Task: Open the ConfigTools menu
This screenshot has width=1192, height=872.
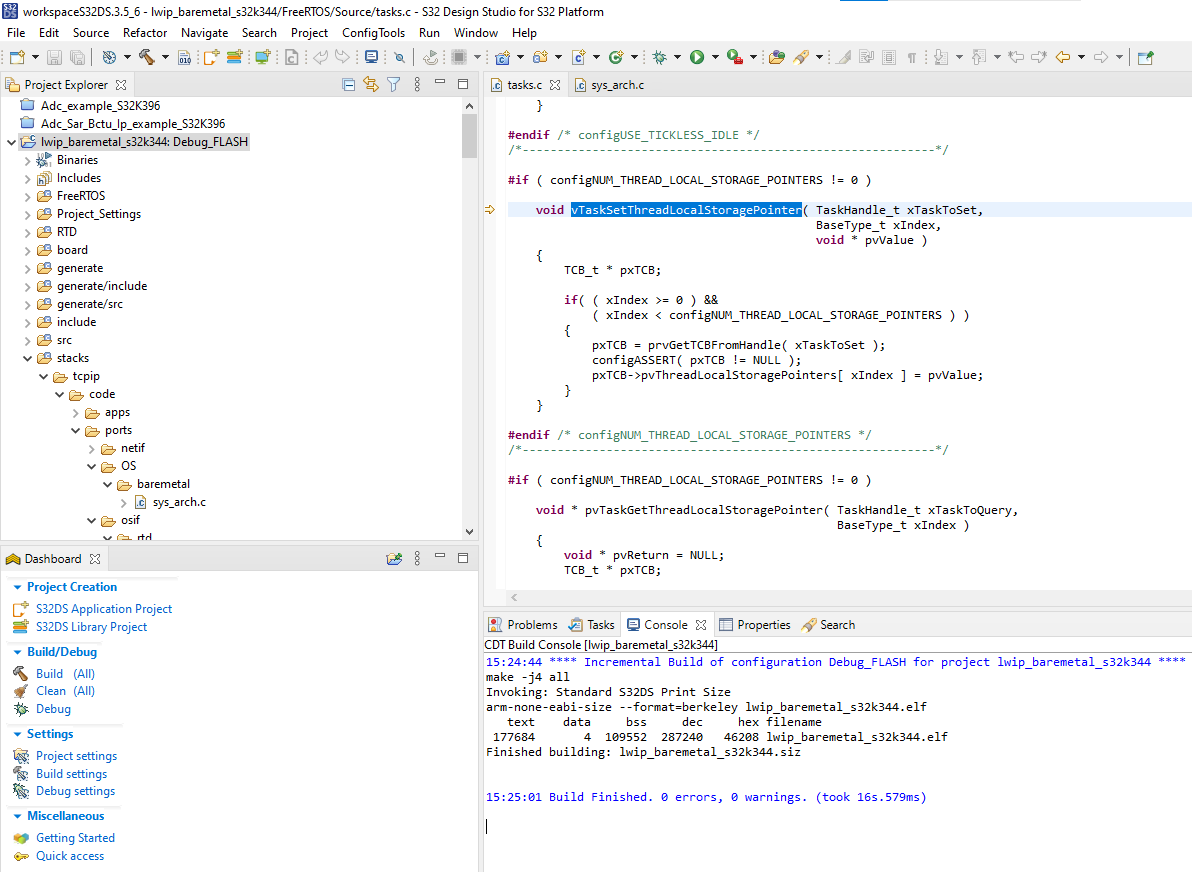Action: pyautogui.click(x=373, y=32)
